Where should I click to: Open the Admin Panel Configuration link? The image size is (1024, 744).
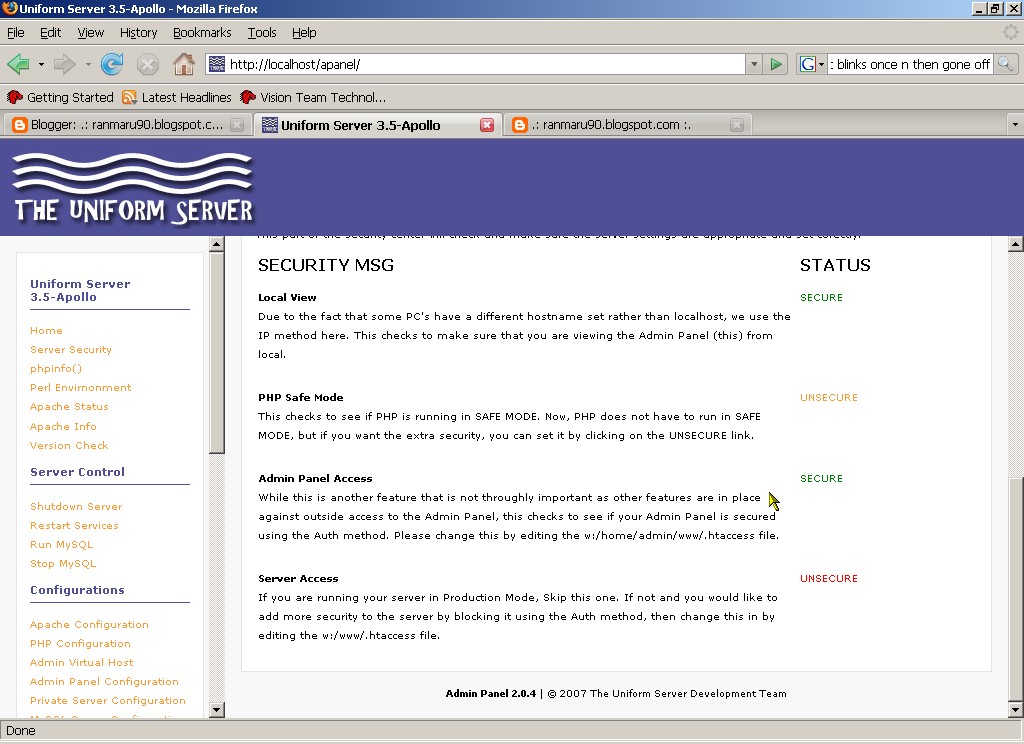pos(104,681)
